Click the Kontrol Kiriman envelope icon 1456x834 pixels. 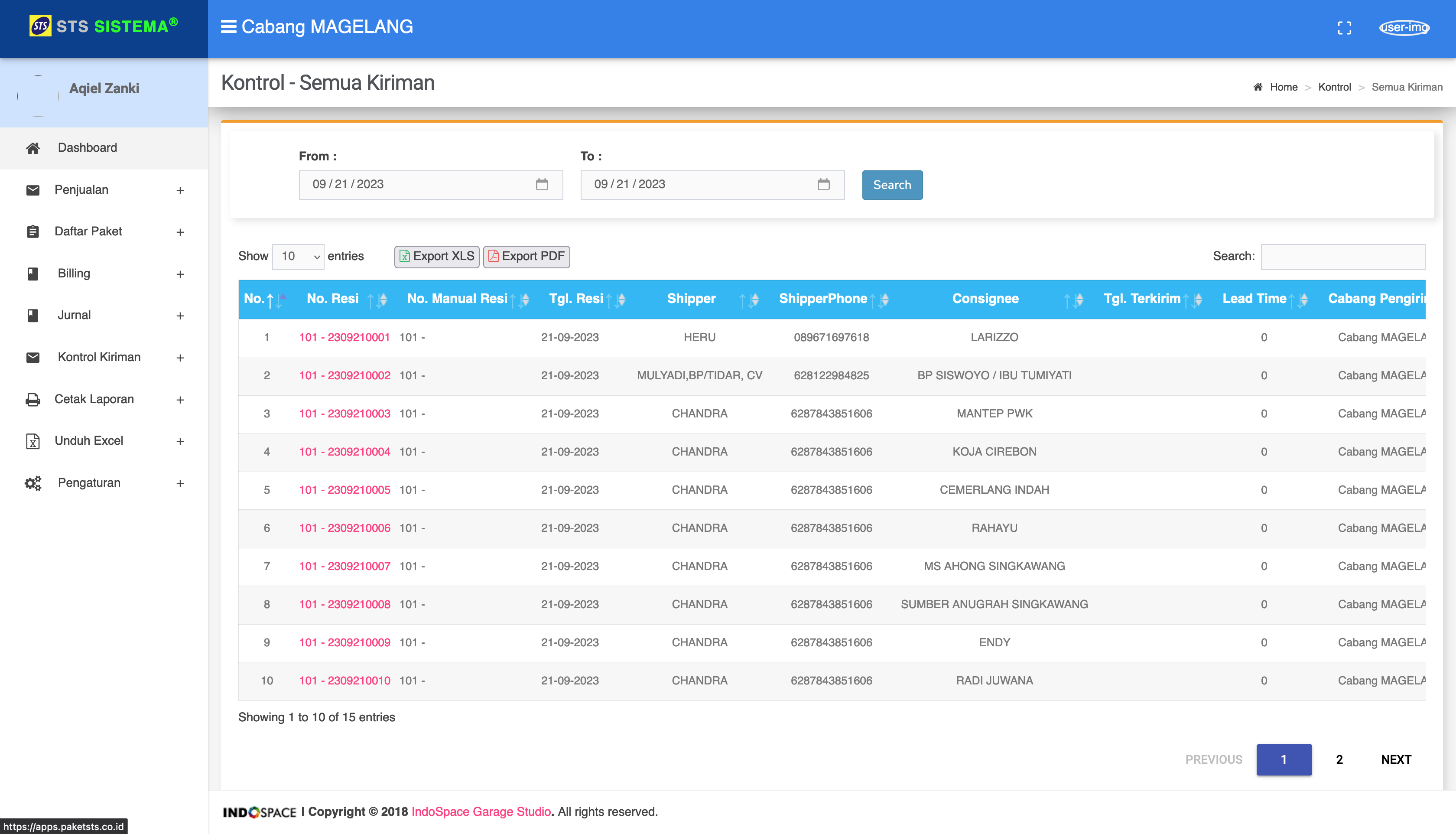coord(32,358)
